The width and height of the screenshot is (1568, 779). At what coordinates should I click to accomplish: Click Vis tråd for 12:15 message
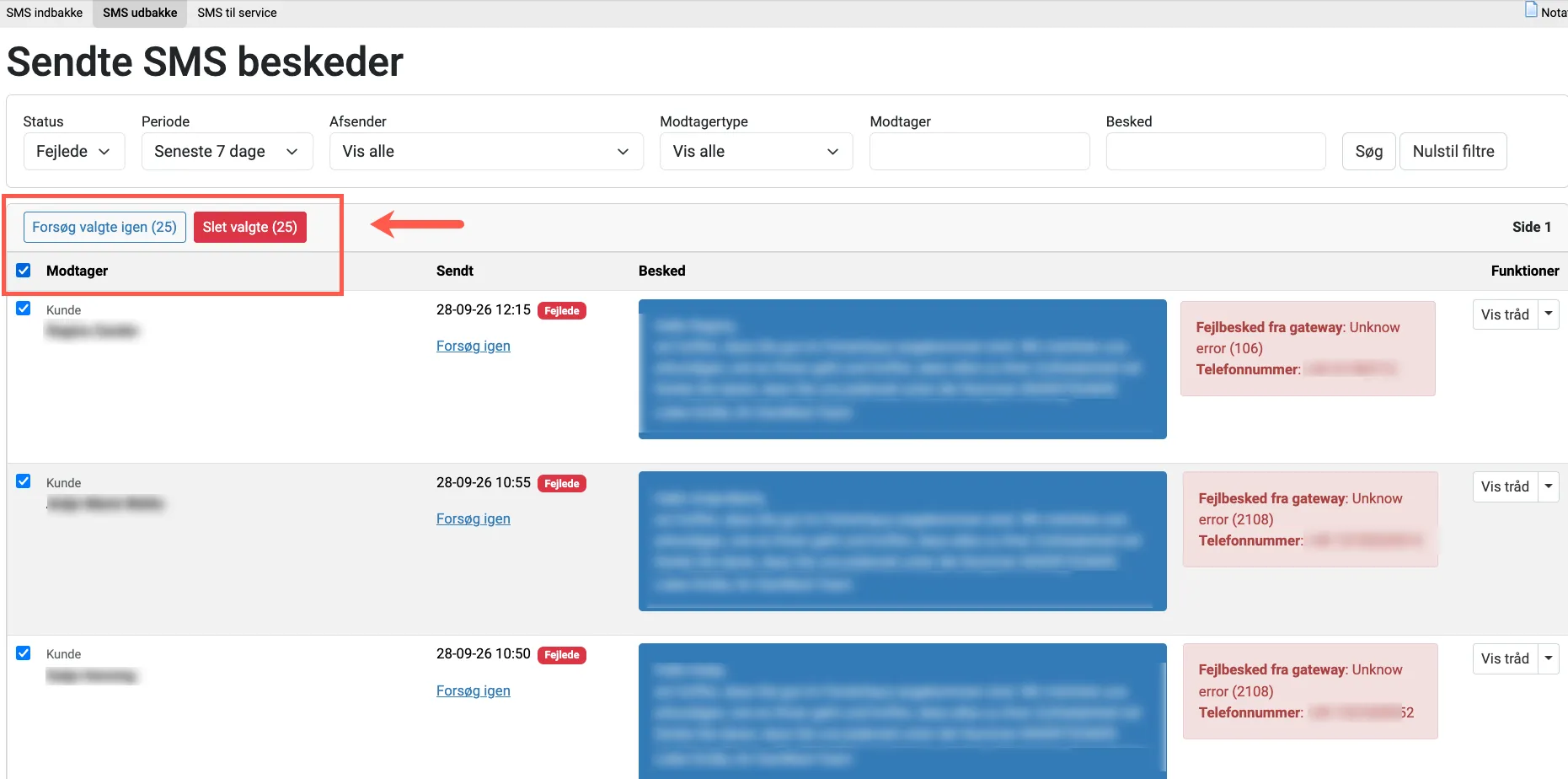click(x=1505, y=314)
